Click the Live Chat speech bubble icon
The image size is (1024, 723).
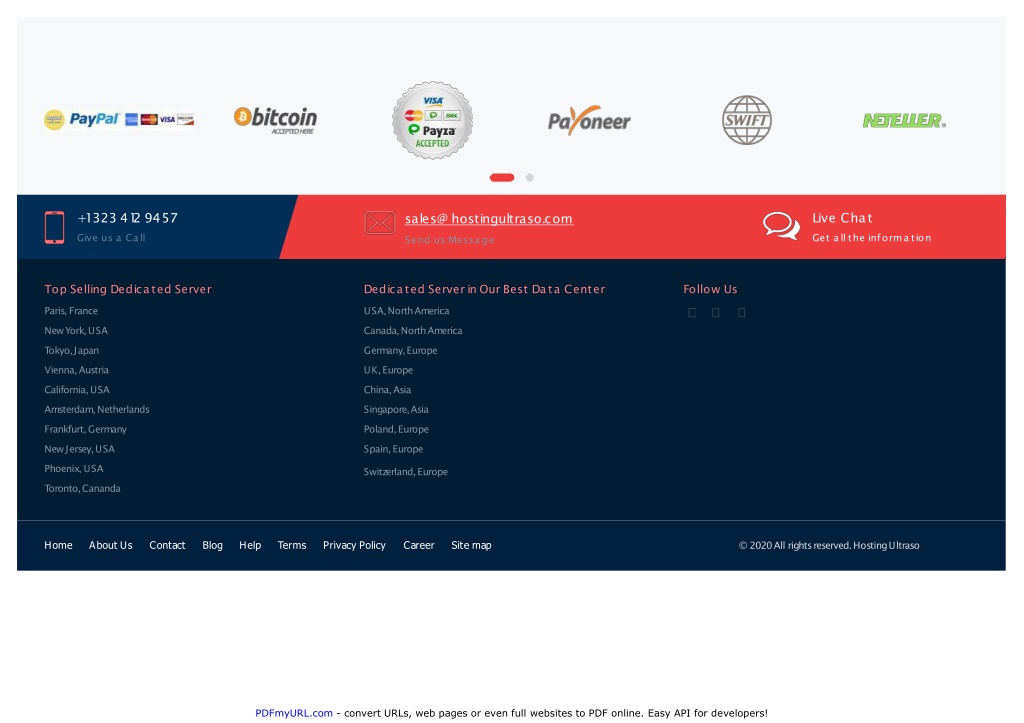click(x=781, y=226)
